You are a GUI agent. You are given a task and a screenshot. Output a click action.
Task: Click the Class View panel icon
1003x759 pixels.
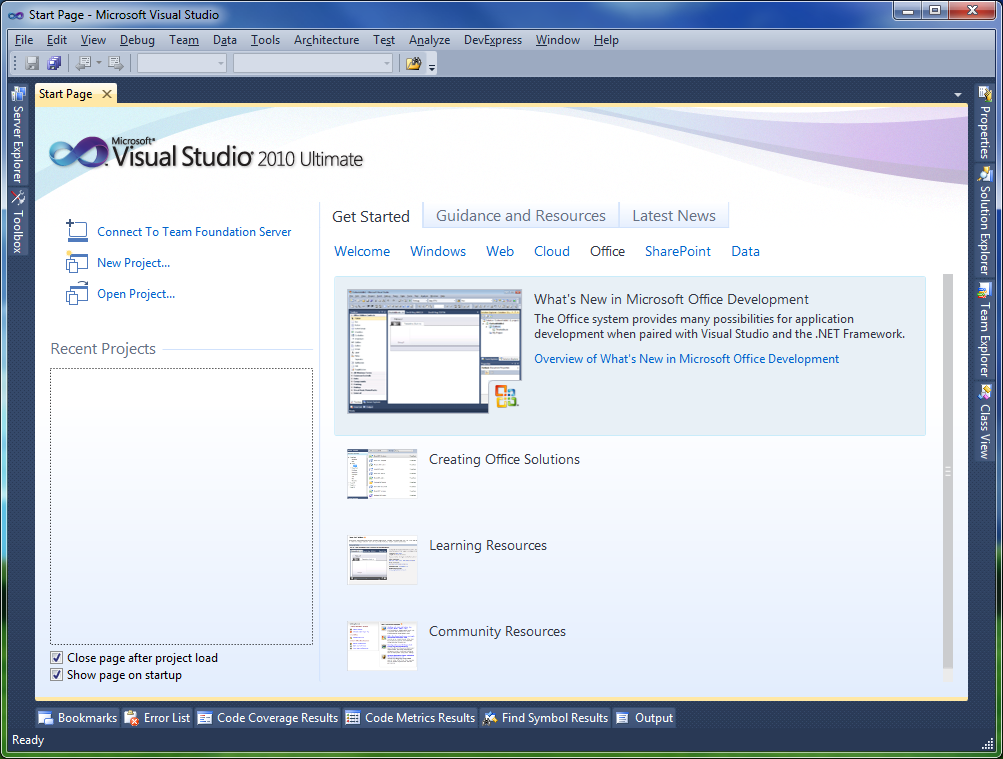click(985, 391)
